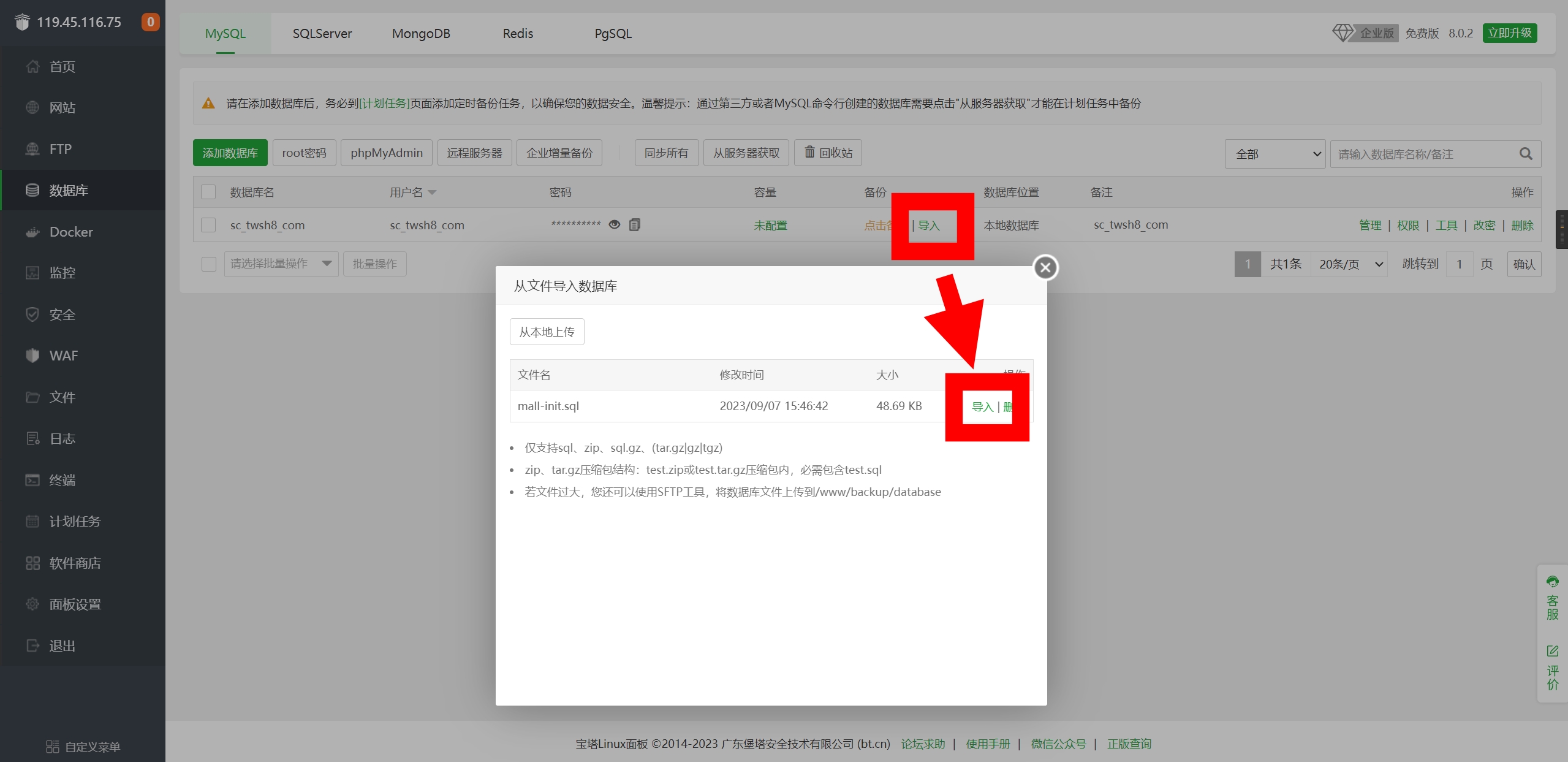This screenshot has height=762, width=1568.
Task: Open the 请选择批量操作 dropdown
Action: [x=281, y=264]
